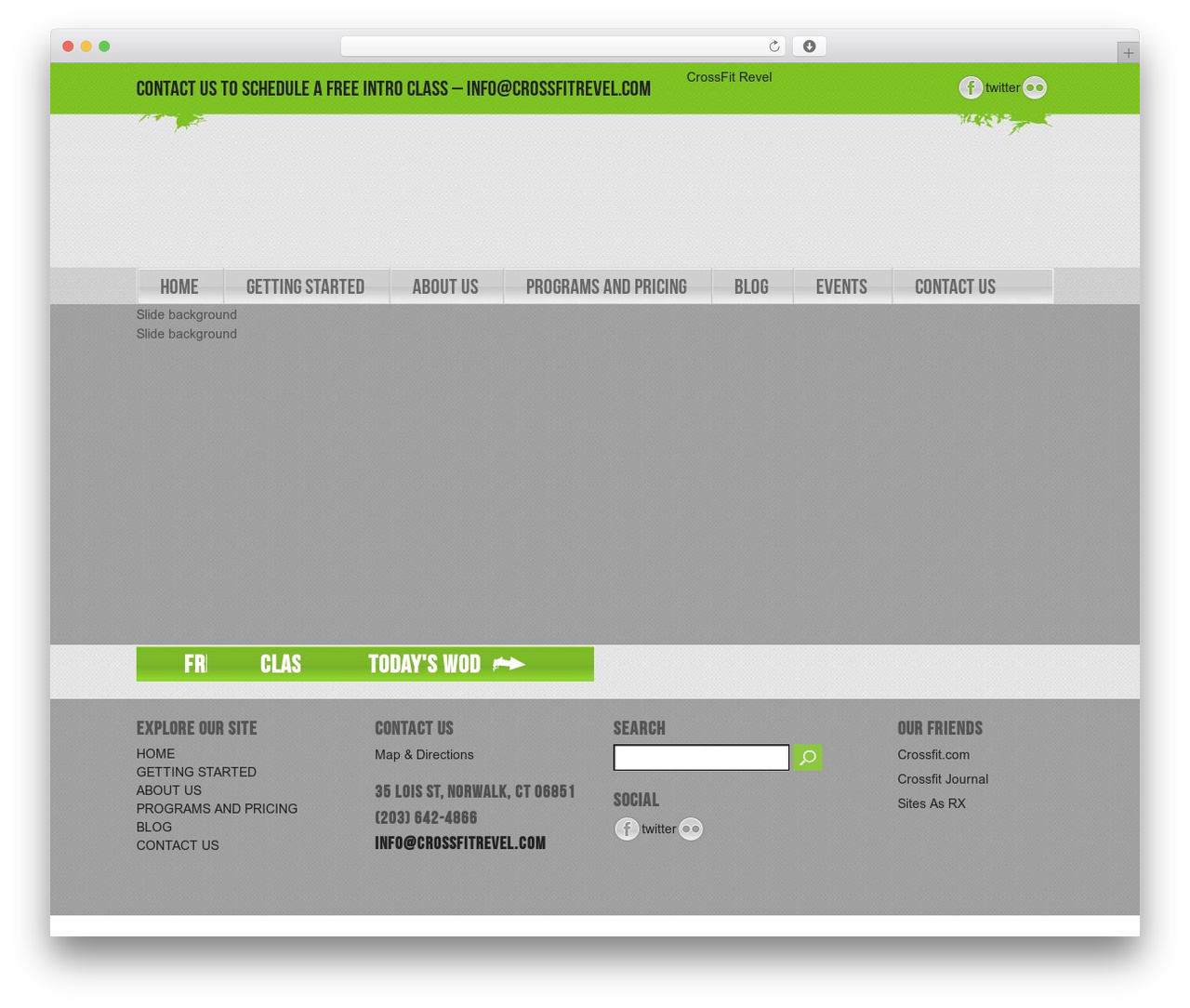
Task: Open the Crossfit.com friends link
Action: point(933,754)
